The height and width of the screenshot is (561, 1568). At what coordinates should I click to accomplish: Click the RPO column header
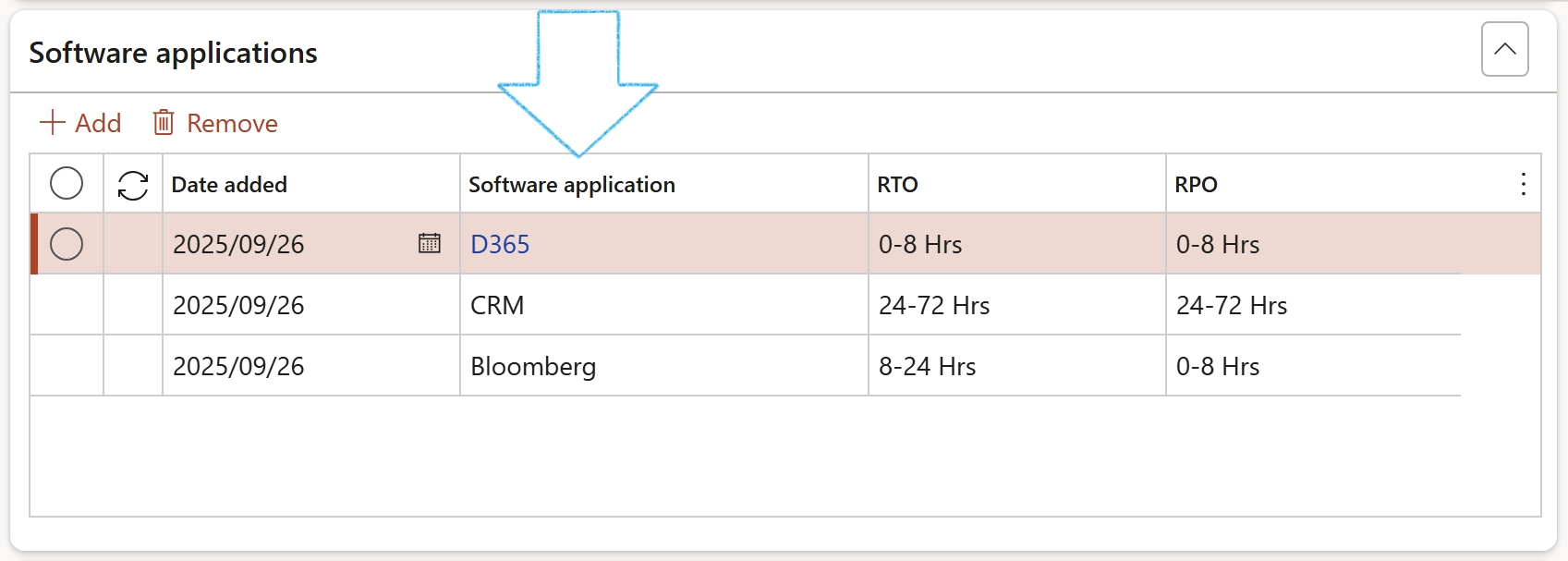[x=1196, y=185]
